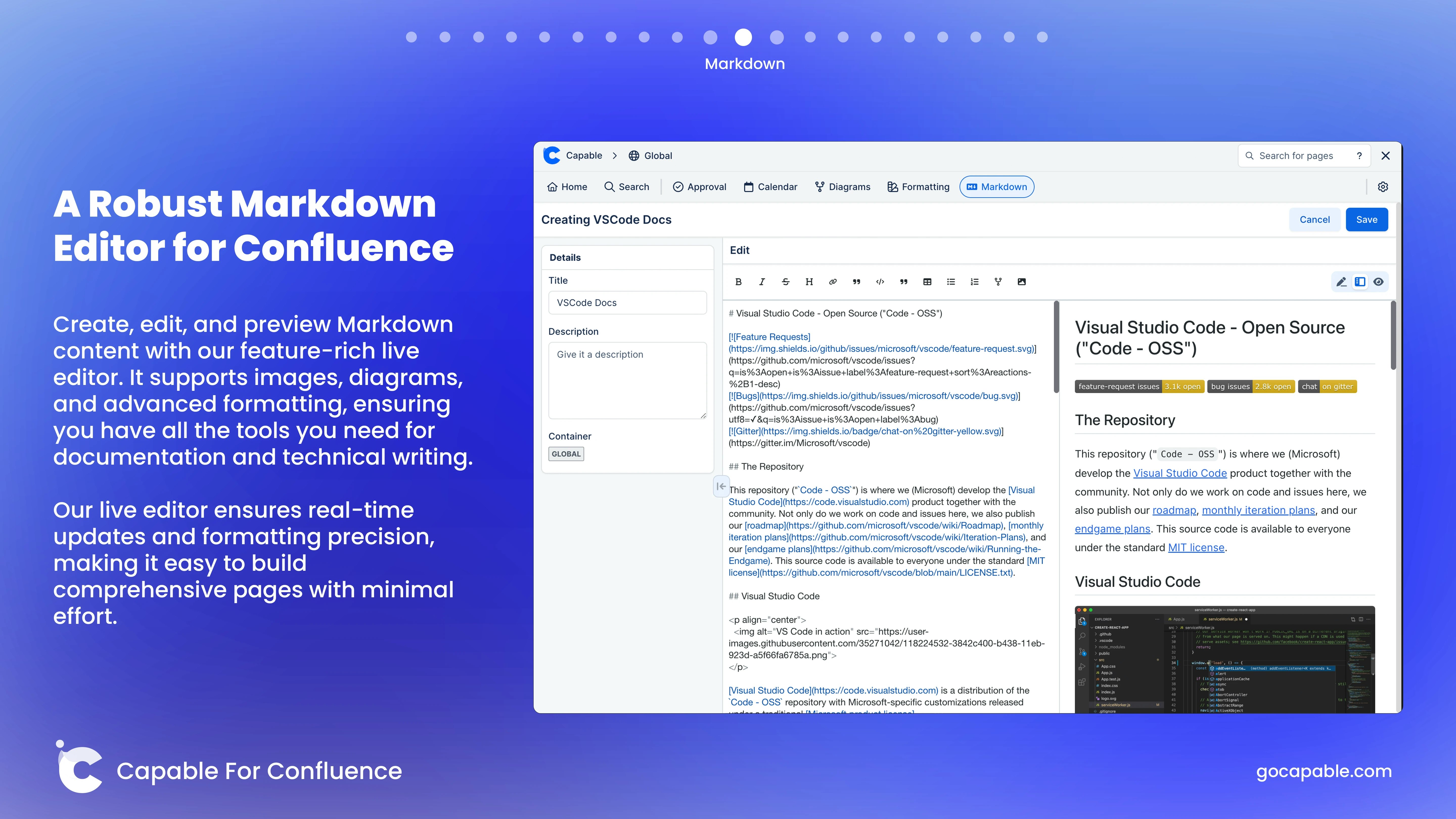Click the VS Code screenshot in the preview
The image size is (1456, 819).
point(1225,659)
